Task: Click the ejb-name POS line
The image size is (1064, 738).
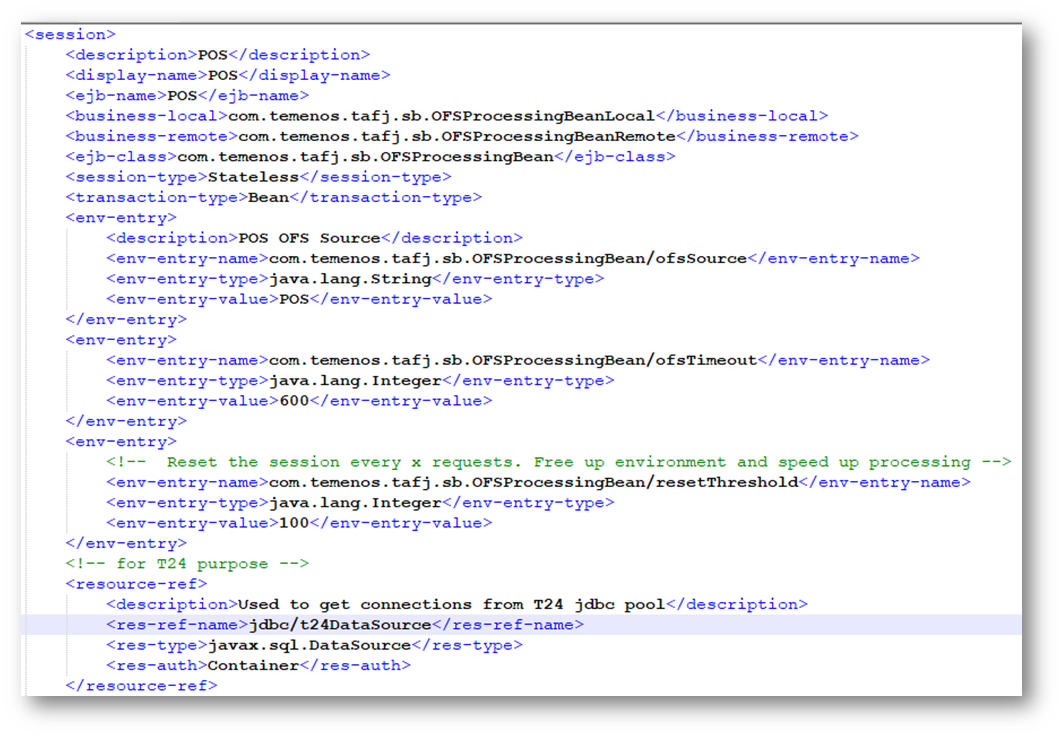Action: 187,96
